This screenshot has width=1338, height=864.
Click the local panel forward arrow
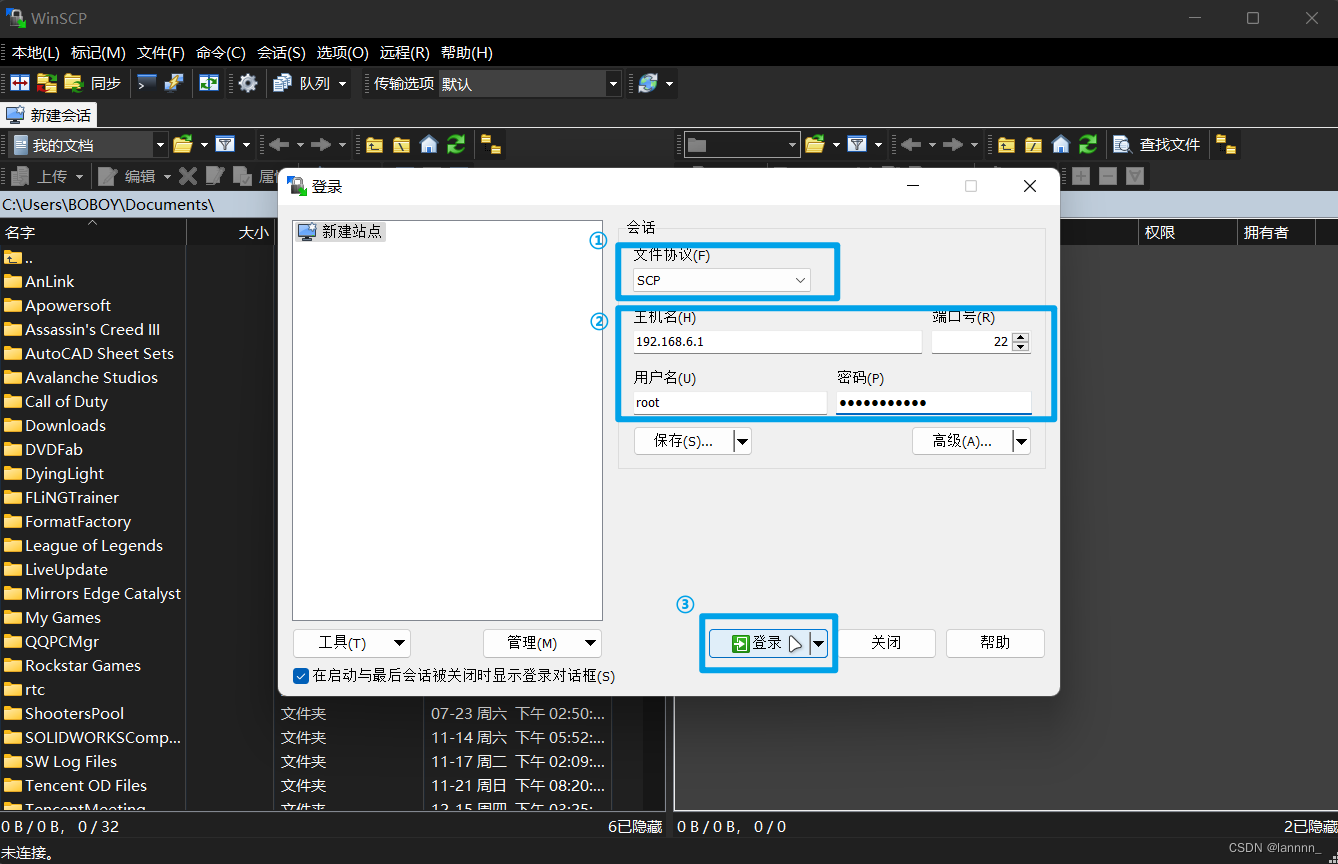[320, 145]
